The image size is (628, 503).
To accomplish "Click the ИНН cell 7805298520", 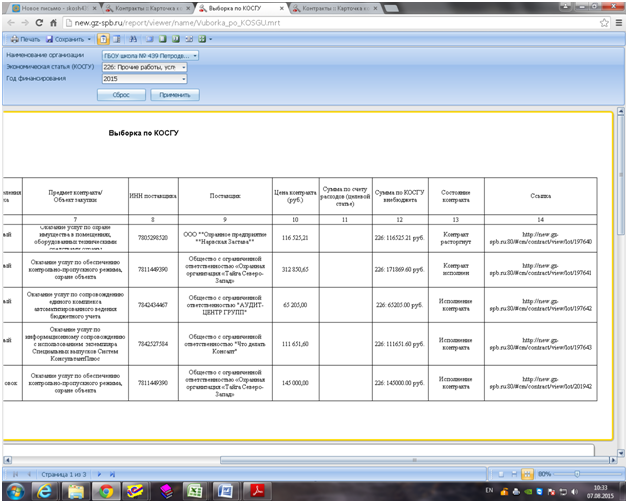I will 153,238.
